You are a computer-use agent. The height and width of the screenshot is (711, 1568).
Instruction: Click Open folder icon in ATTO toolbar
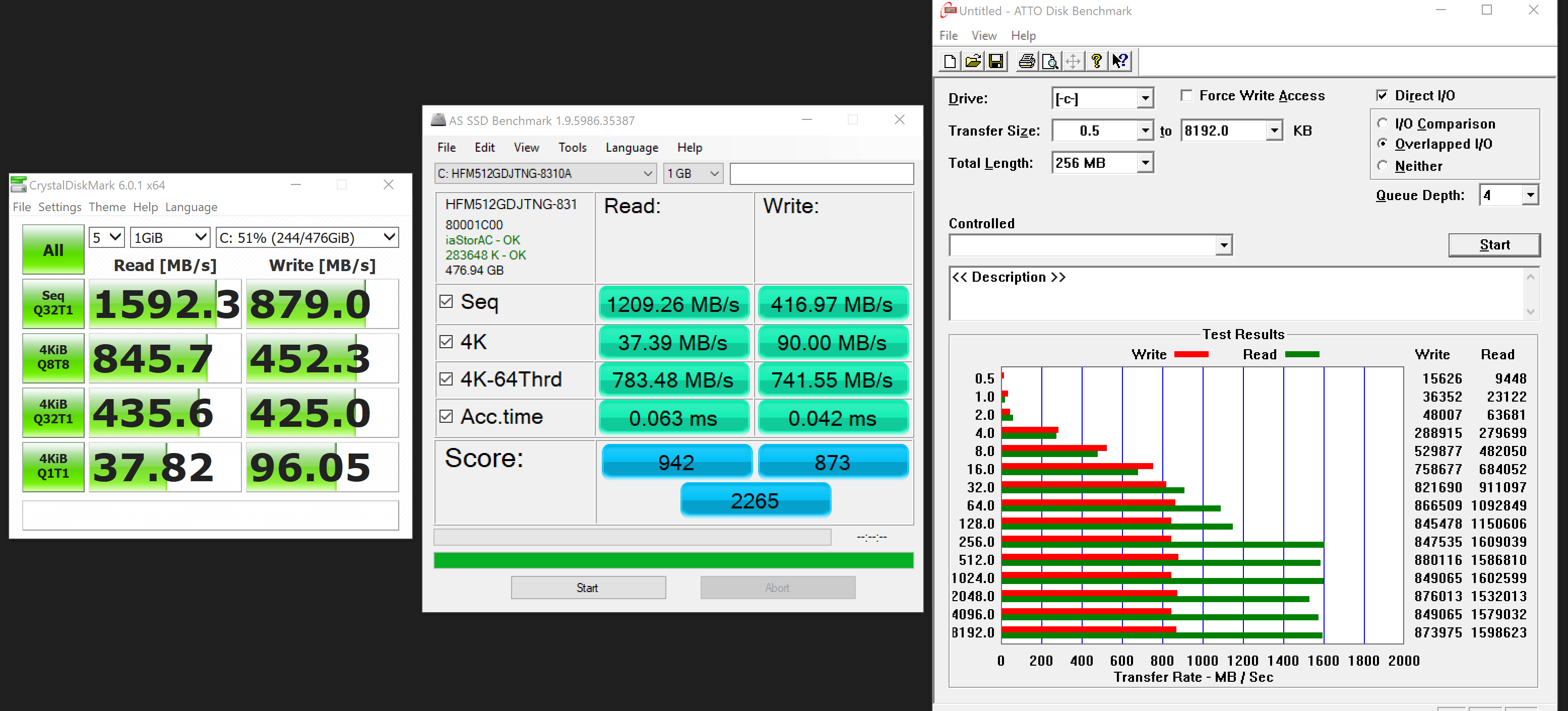(x=973, y=61)
